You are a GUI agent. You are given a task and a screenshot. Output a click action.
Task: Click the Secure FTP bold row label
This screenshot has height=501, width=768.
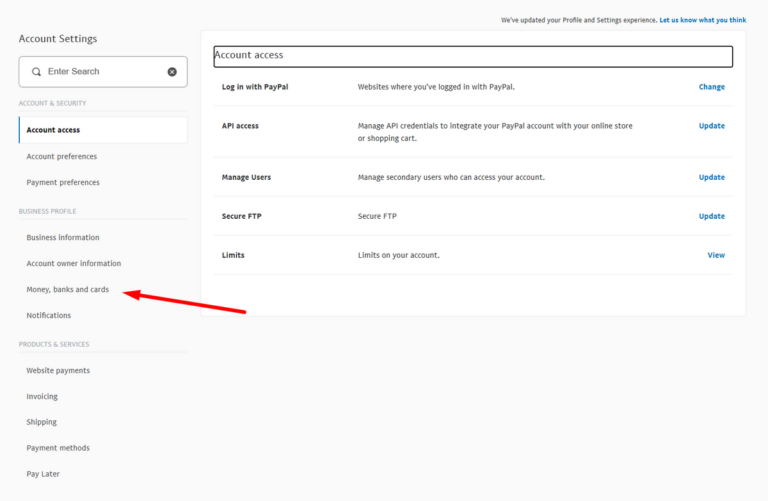tap(241, 216)
